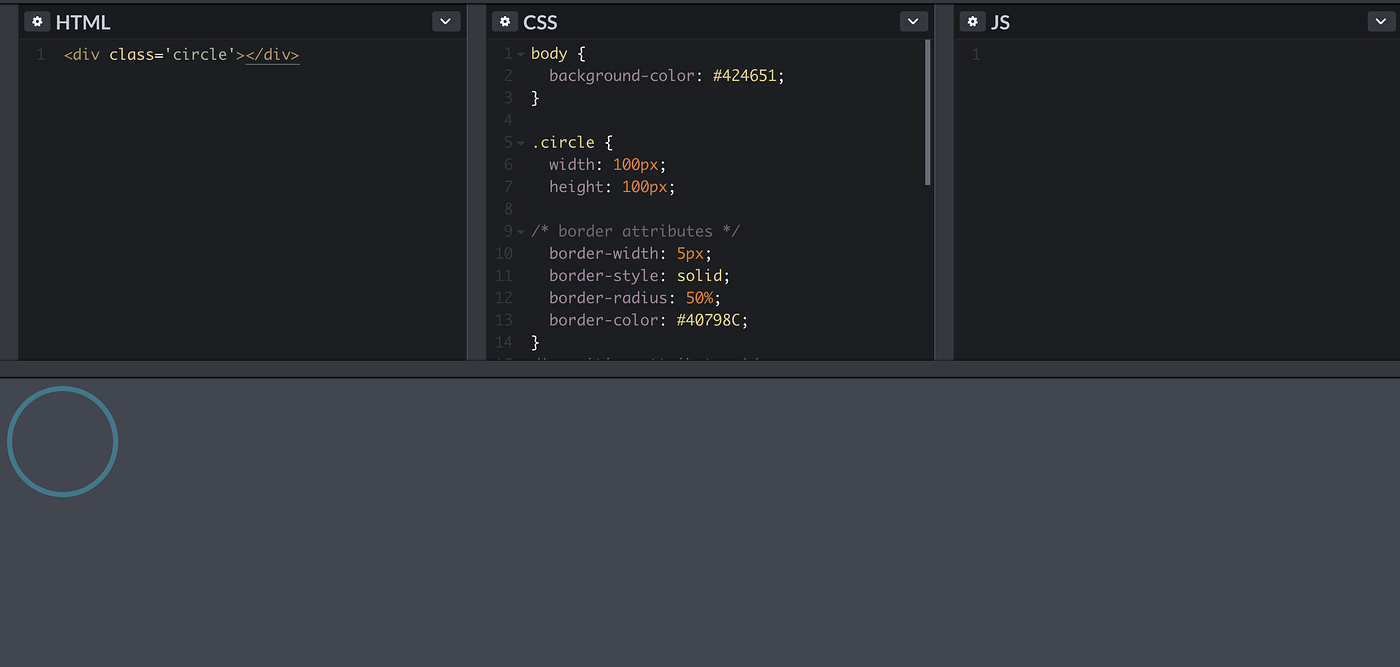Select the JS panel title
Viewport: 1400px width, 667px height.
pos(1000,21)
